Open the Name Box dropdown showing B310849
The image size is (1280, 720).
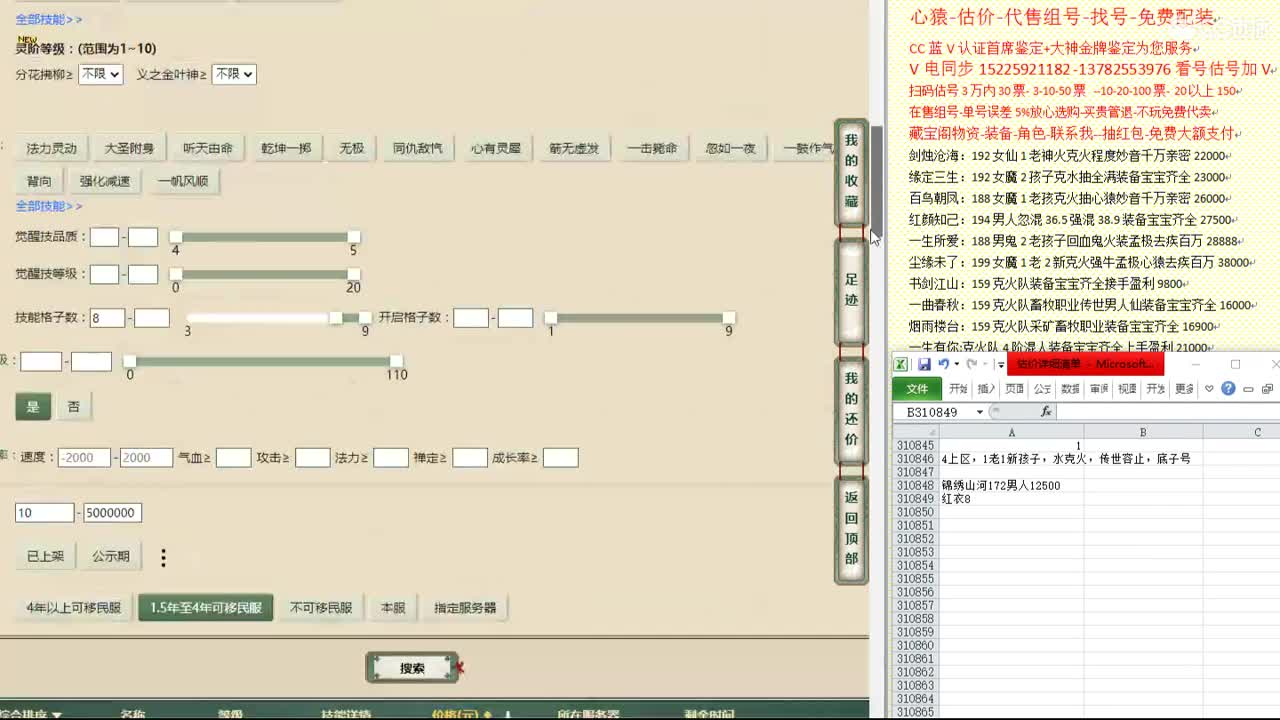tap(980, 411)
